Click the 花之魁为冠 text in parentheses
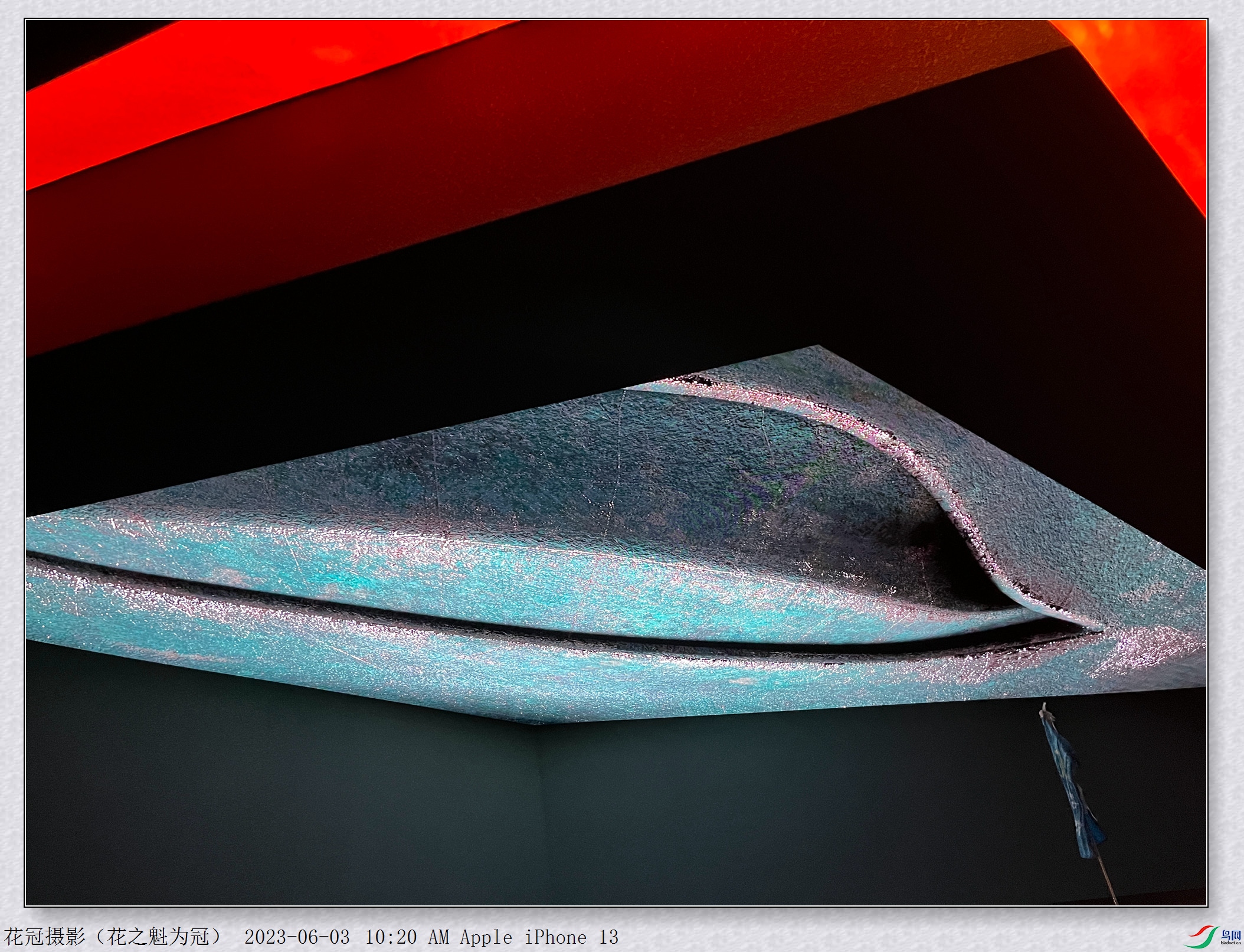Screen dimensions: 1244x952 (x=159, y=937)
